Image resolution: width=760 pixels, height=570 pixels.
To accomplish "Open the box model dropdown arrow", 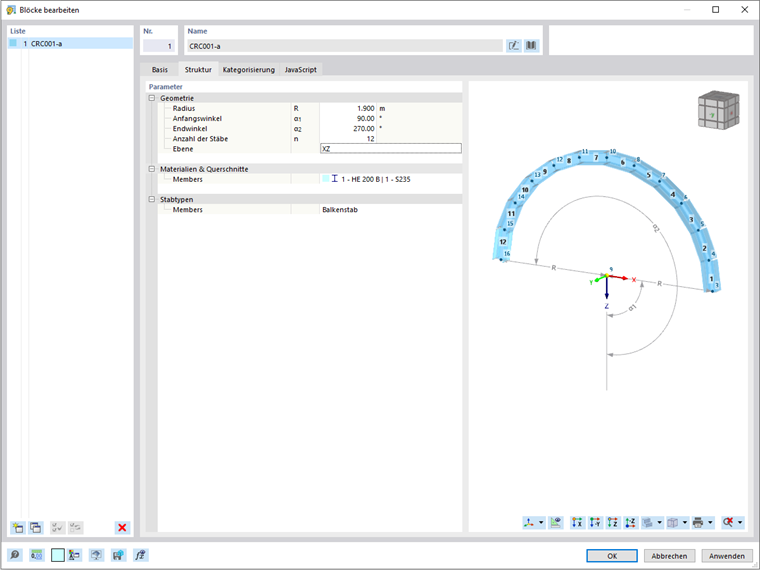I will point(685,522).
